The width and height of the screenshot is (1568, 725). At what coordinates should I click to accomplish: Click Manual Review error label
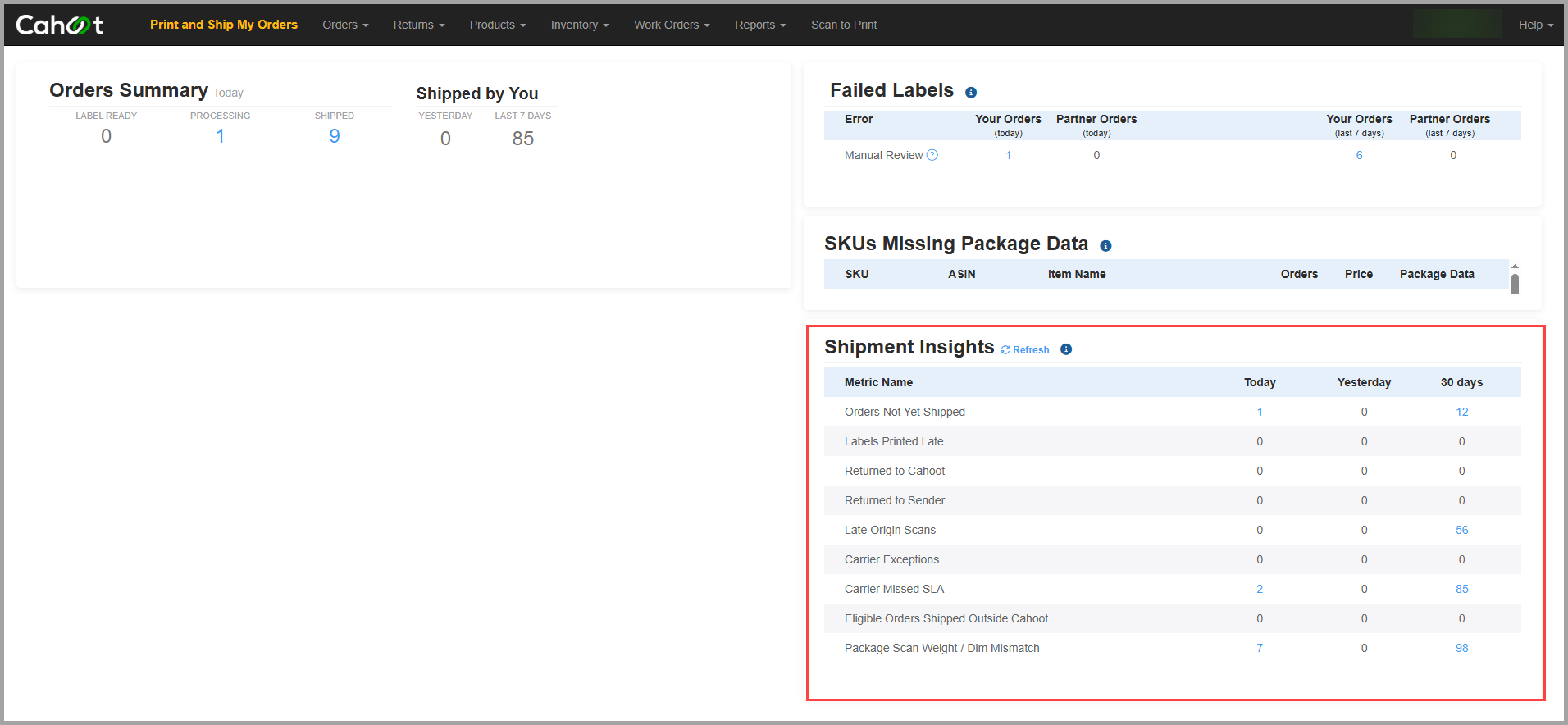(883, 155)
